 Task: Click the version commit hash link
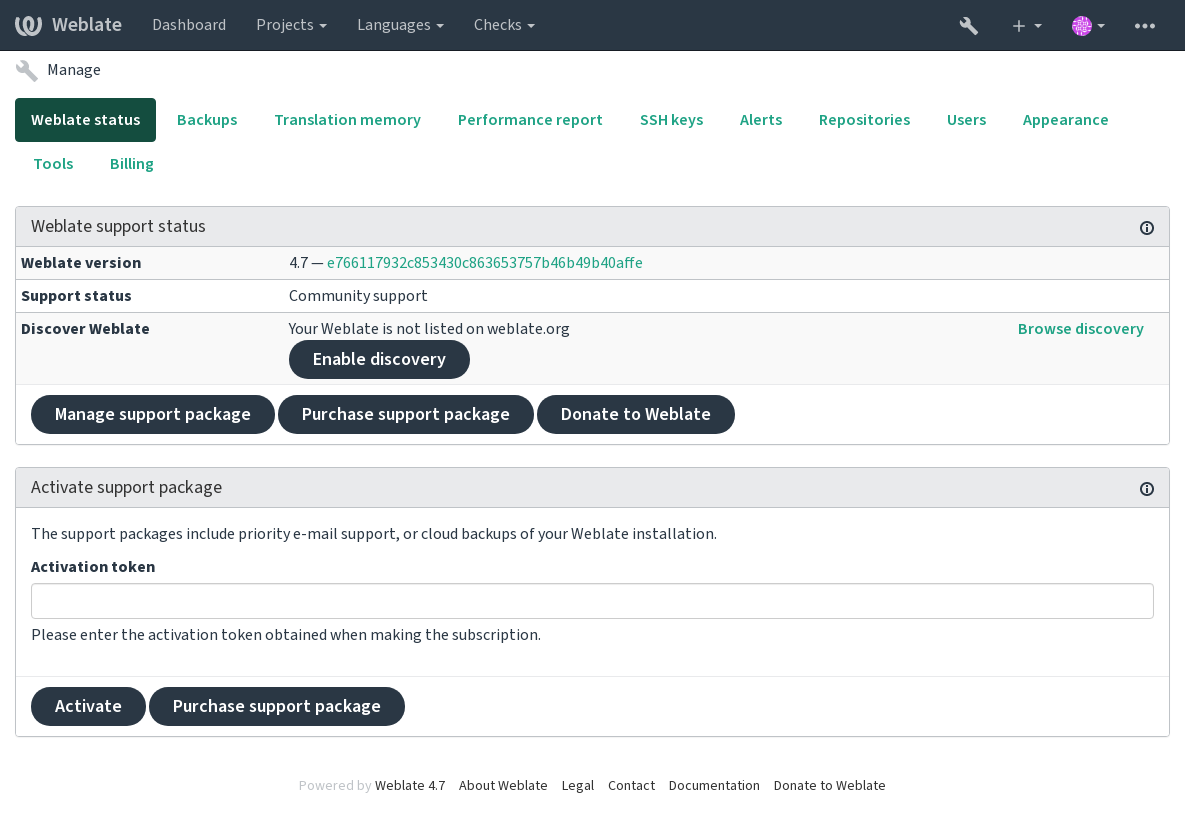click(484, 263)
